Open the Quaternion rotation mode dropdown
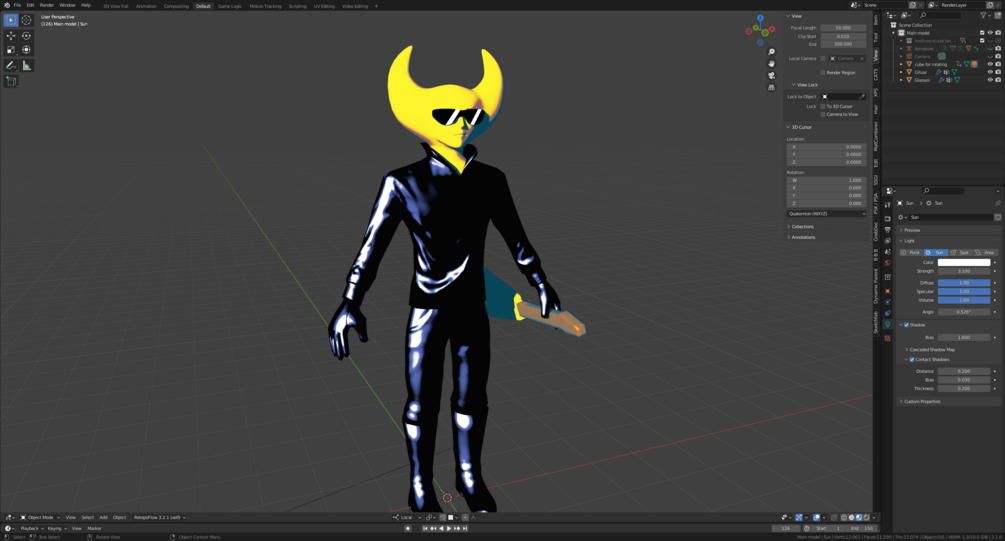Screen dimensions: 1005x541 pyautogui.click(x=826, y=213)
